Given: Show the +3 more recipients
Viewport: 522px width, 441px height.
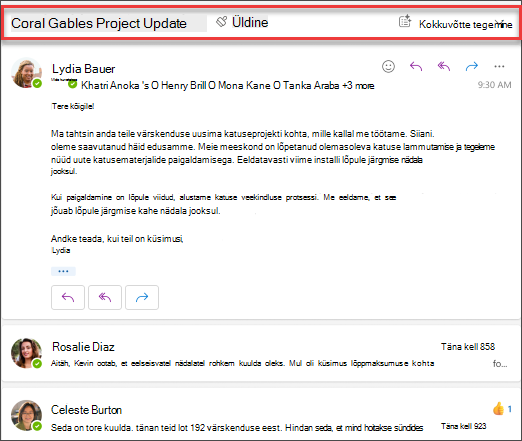Looking at the screenshot, I should click(x=358, y=86).
